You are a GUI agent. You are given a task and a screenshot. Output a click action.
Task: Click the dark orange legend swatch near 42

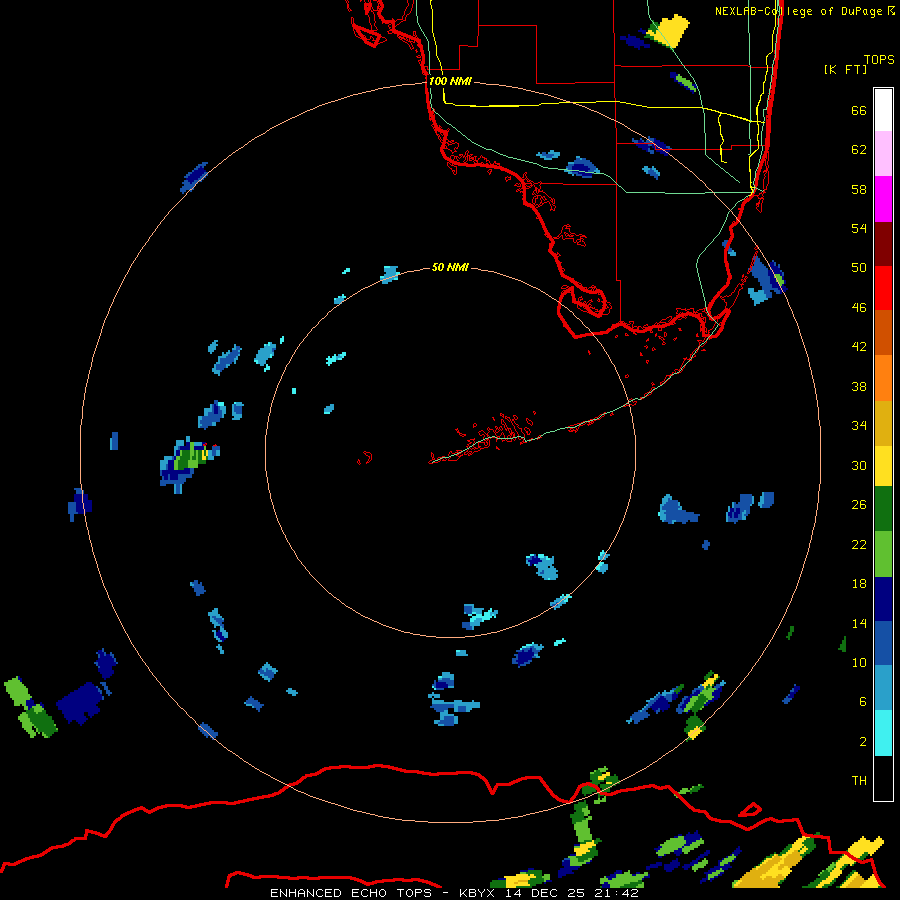(883, 332)
